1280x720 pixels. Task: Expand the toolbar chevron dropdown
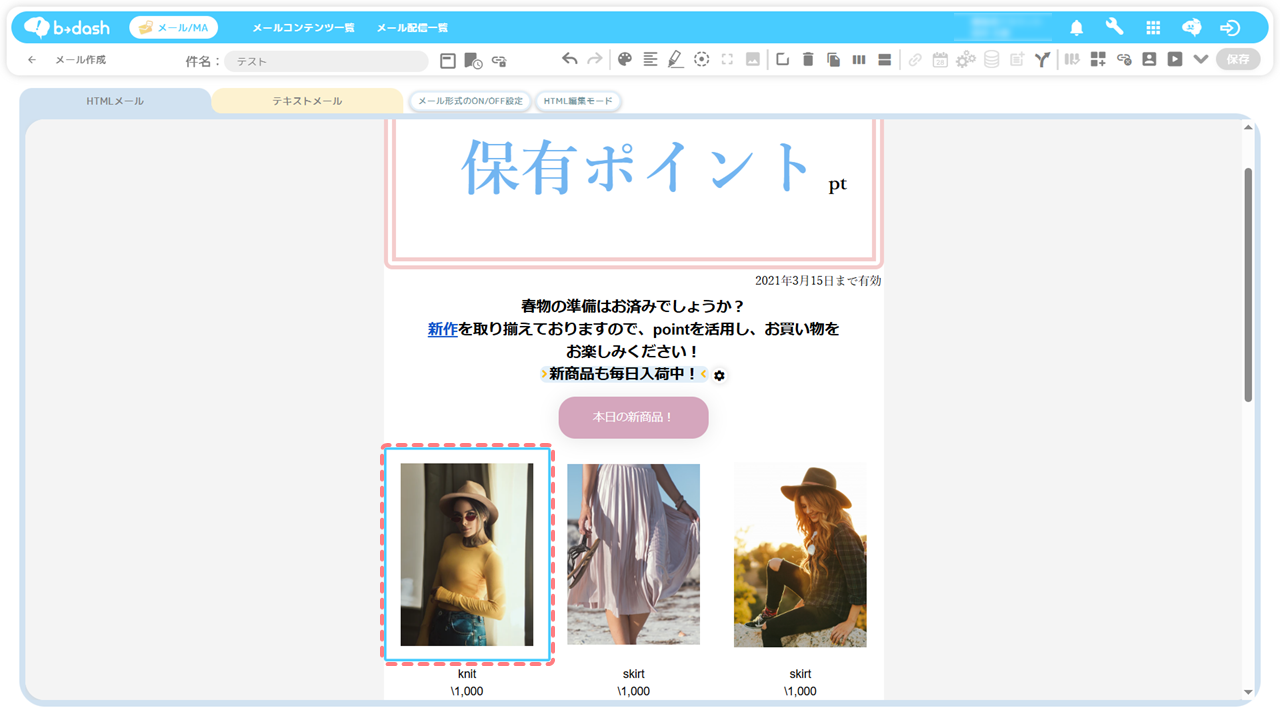point(1201,60)
